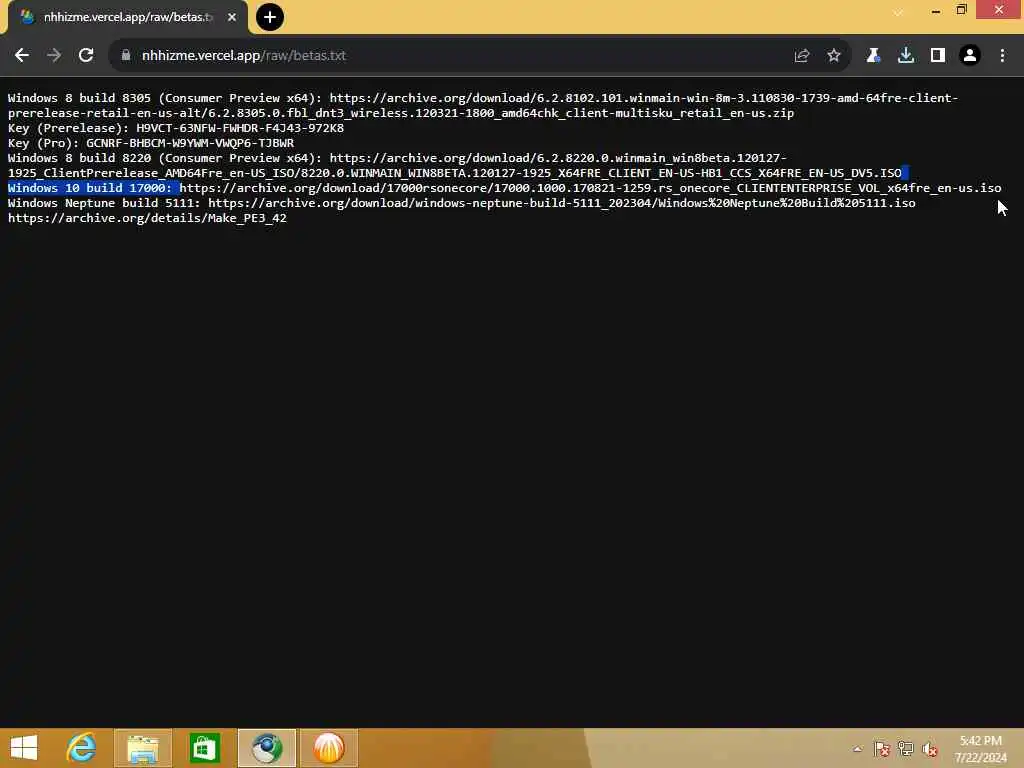Switch to the active browser taskbar icon
Viewport: 1024px width, 768px height.
coord(267,748)
